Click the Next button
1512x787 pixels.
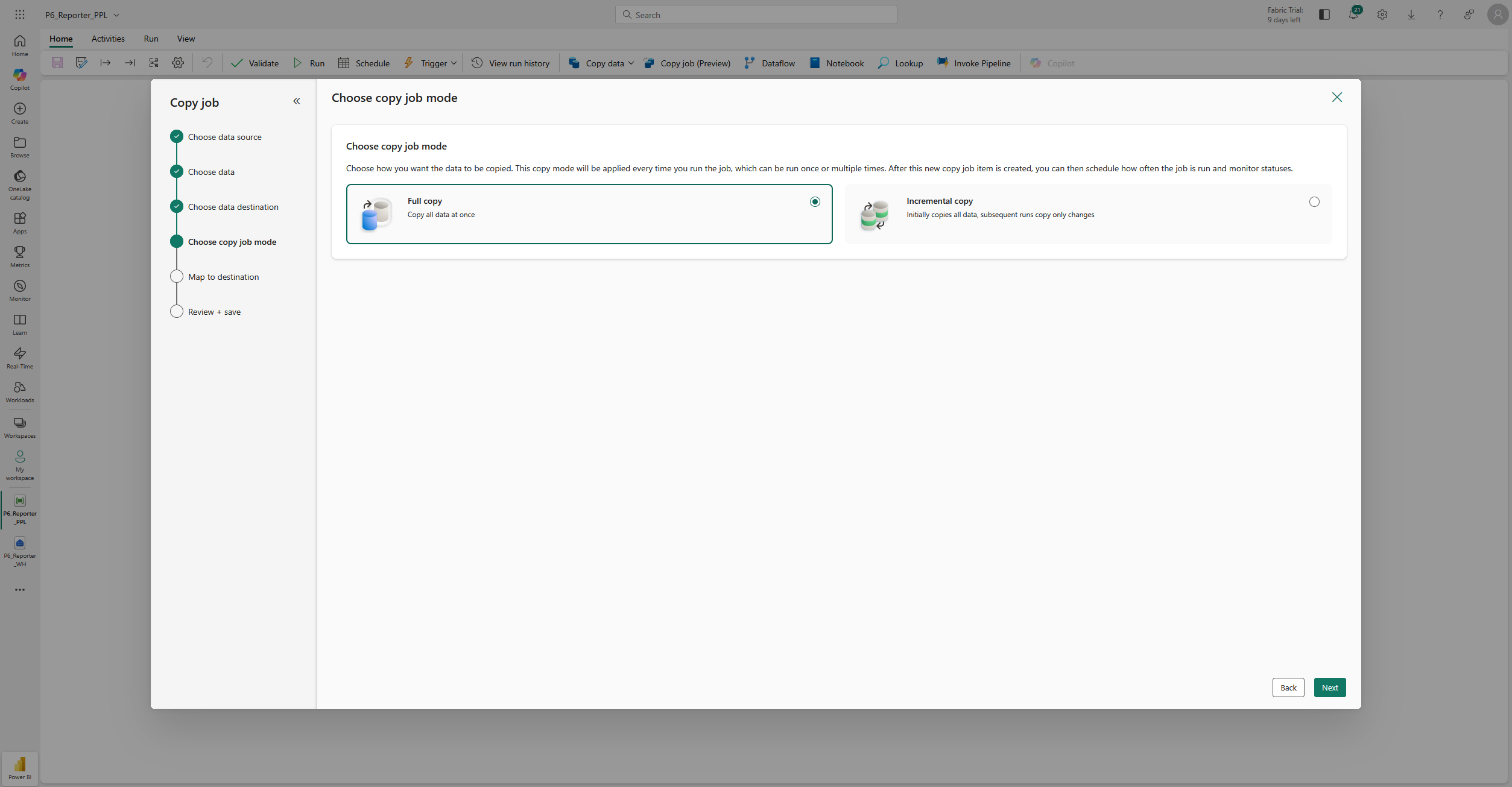click(x=1329, y=687)
